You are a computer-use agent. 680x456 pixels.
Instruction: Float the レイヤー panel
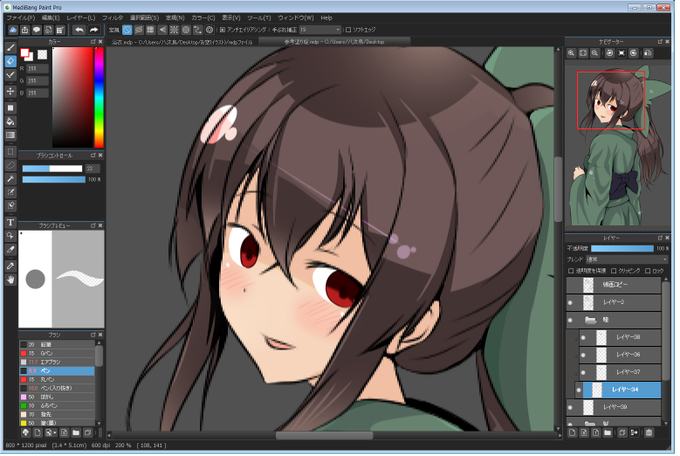click(660, 239)
